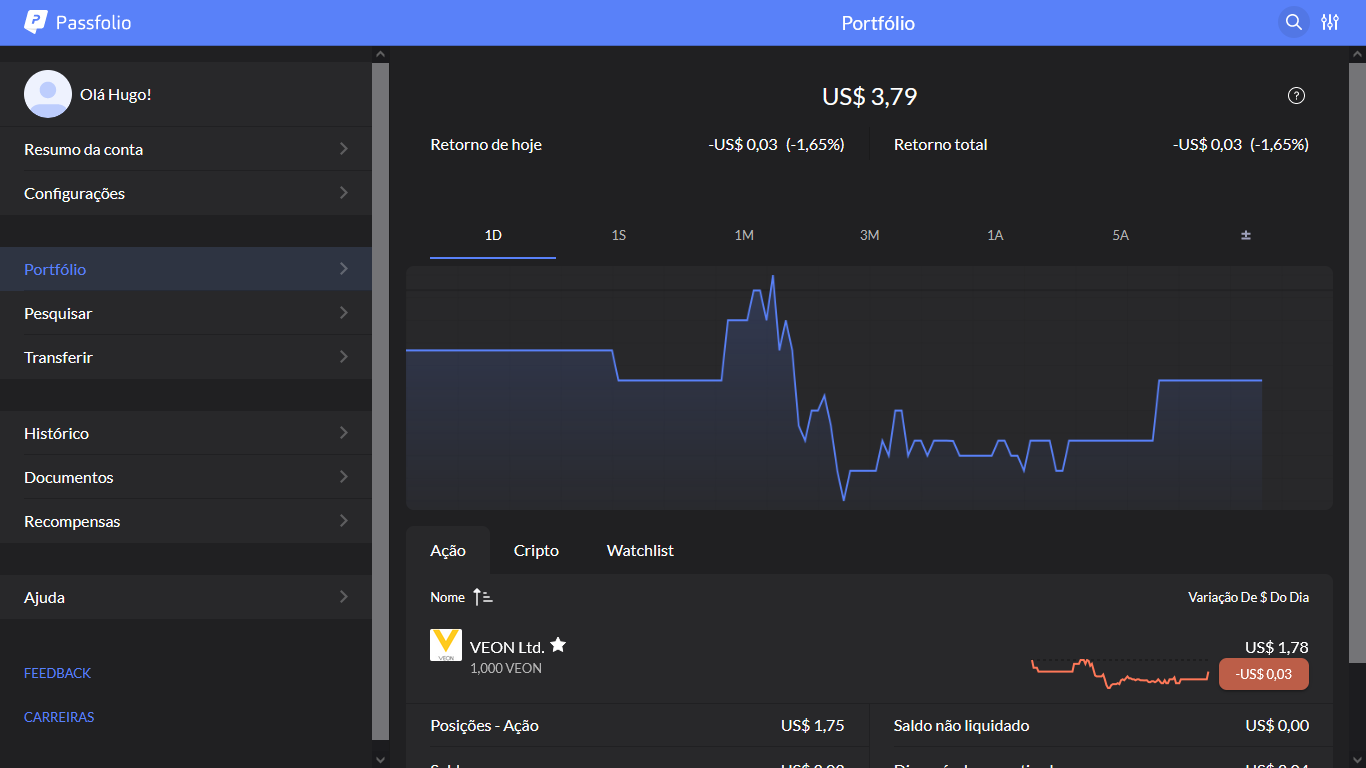
Task: Click the Nome column header
Action: pyautogui.click(x=448, y=597)
